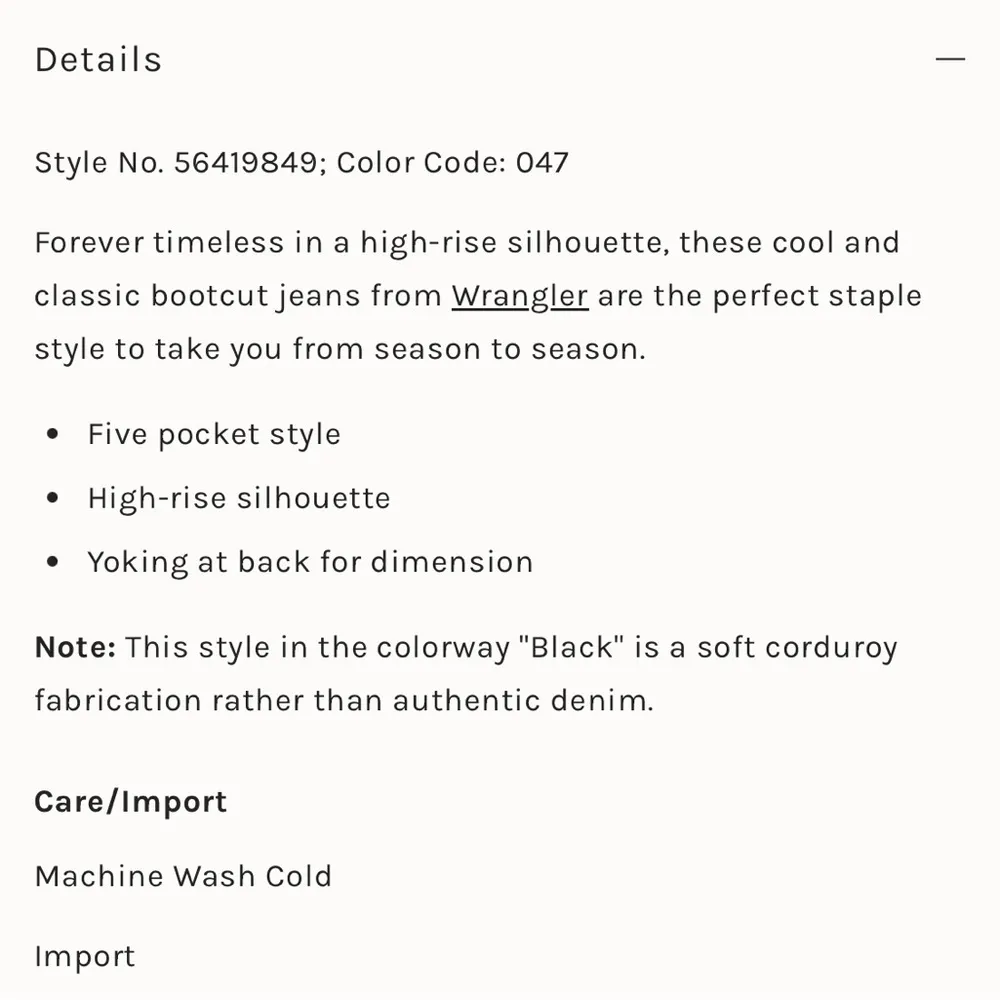Click the Care/Import subheading
Image resolution: width=1000 pixels, height=1000 pixels.
pos(131,802)
